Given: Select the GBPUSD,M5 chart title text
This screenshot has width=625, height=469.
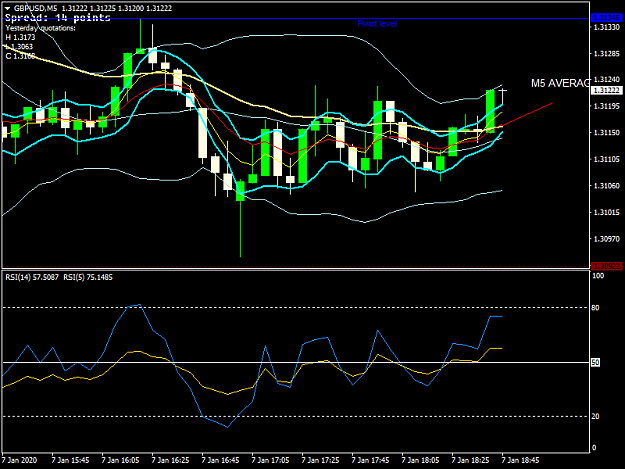Looking at the screenshot, I should coord(35,8).
